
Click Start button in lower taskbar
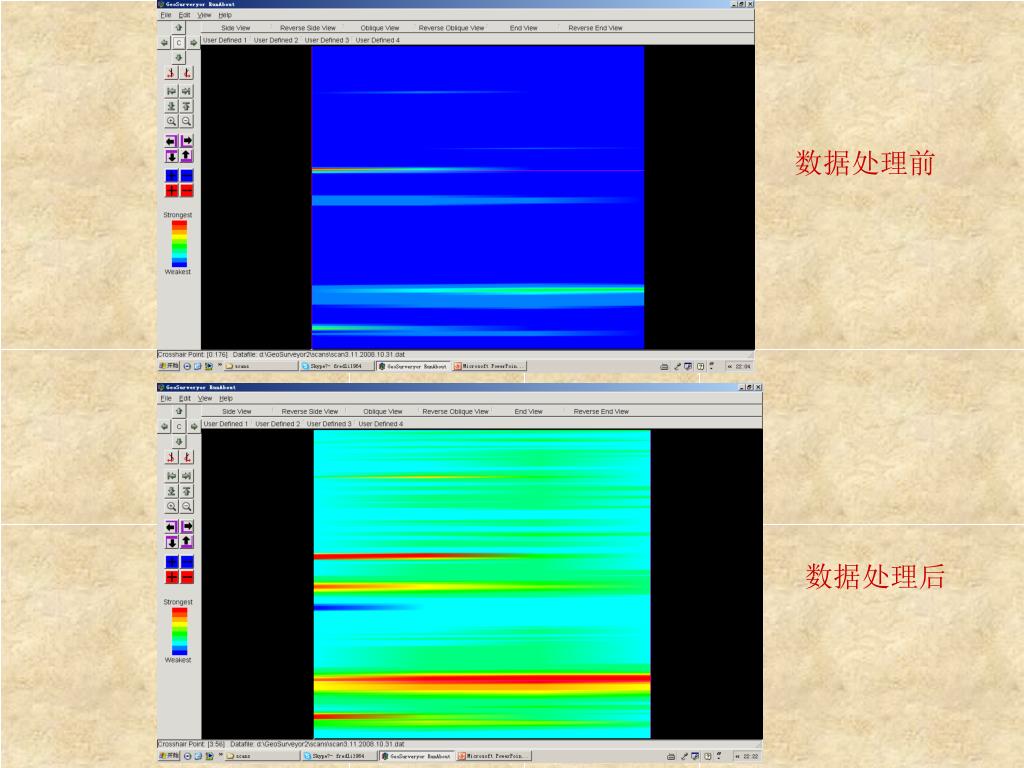[x=170, y=756]
